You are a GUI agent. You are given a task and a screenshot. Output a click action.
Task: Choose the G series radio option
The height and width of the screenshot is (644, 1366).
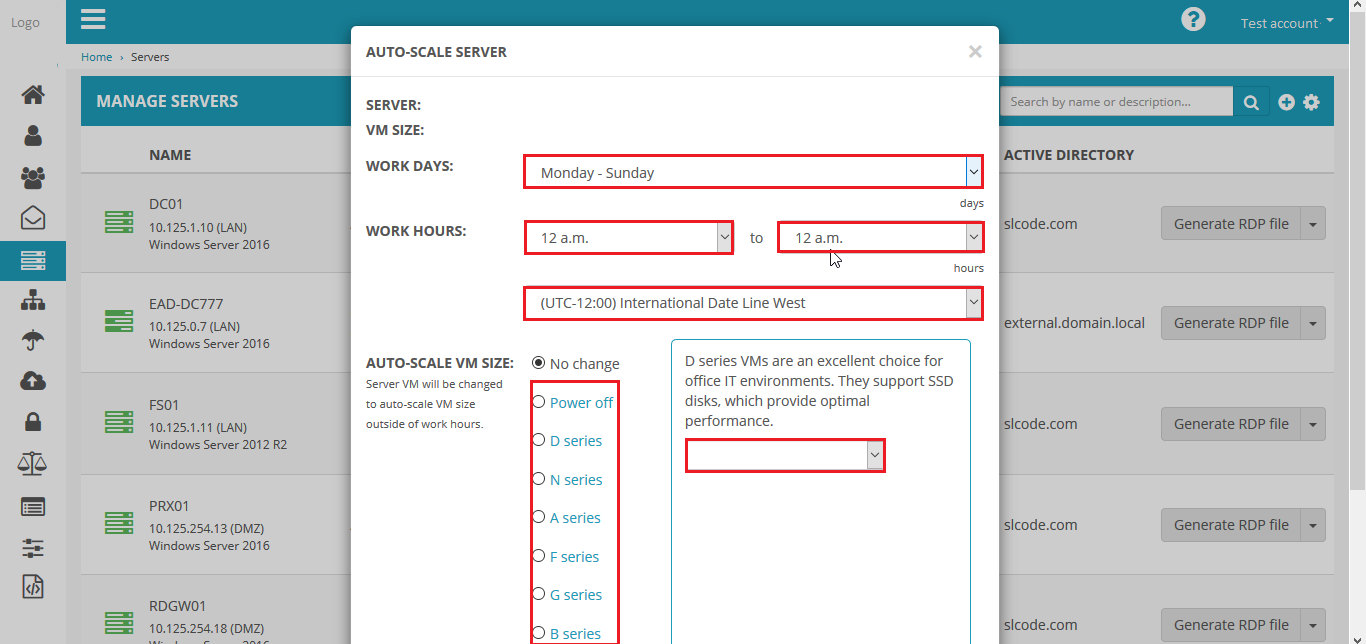[x=539, y=594]
